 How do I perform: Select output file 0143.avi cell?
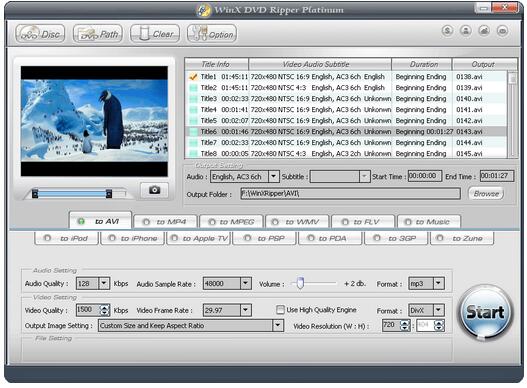pyautogui.click(x=469, y=132)
